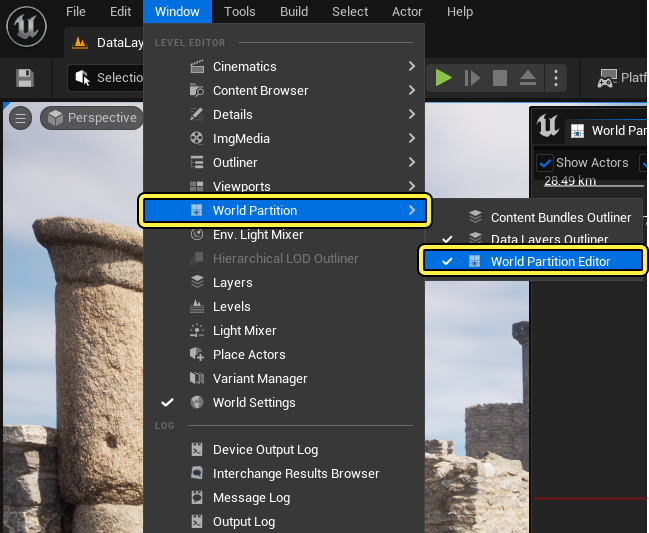649x533 pixels.
Task: Expand the Cinematics submenu arrow
Action: (411, 66)
